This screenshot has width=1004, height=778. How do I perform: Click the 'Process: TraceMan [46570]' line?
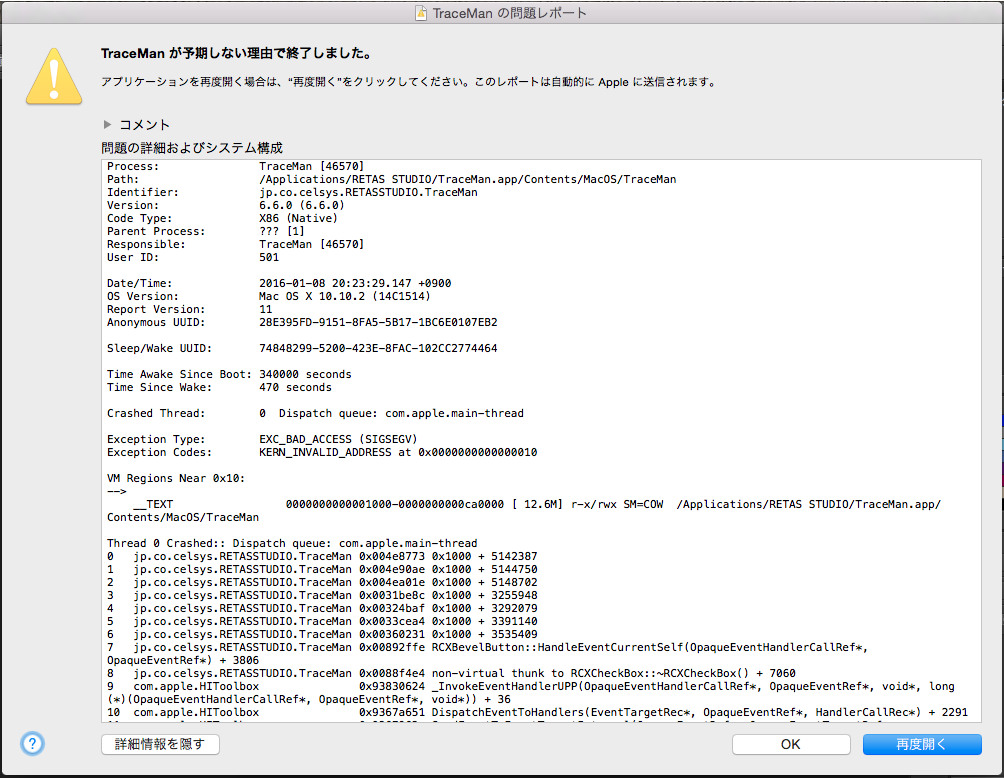pos(235,166)
